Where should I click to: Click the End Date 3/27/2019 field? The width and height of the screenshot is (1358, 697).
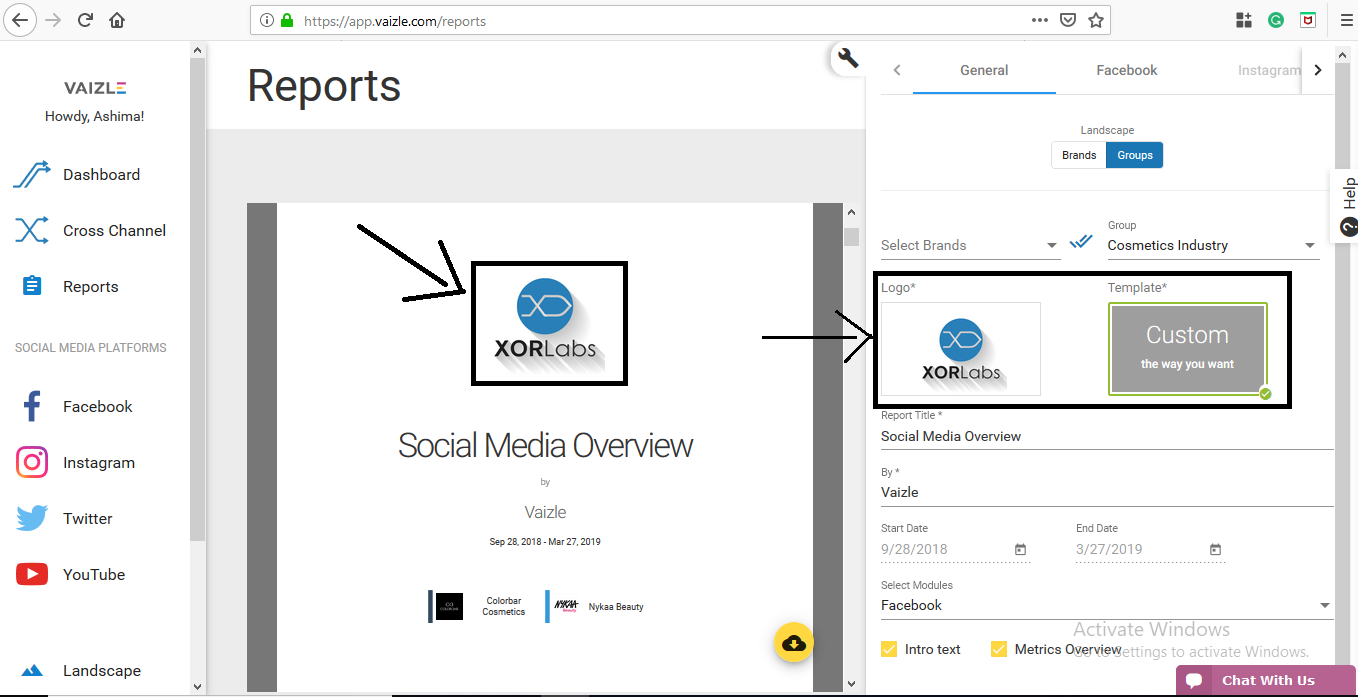1150,549
